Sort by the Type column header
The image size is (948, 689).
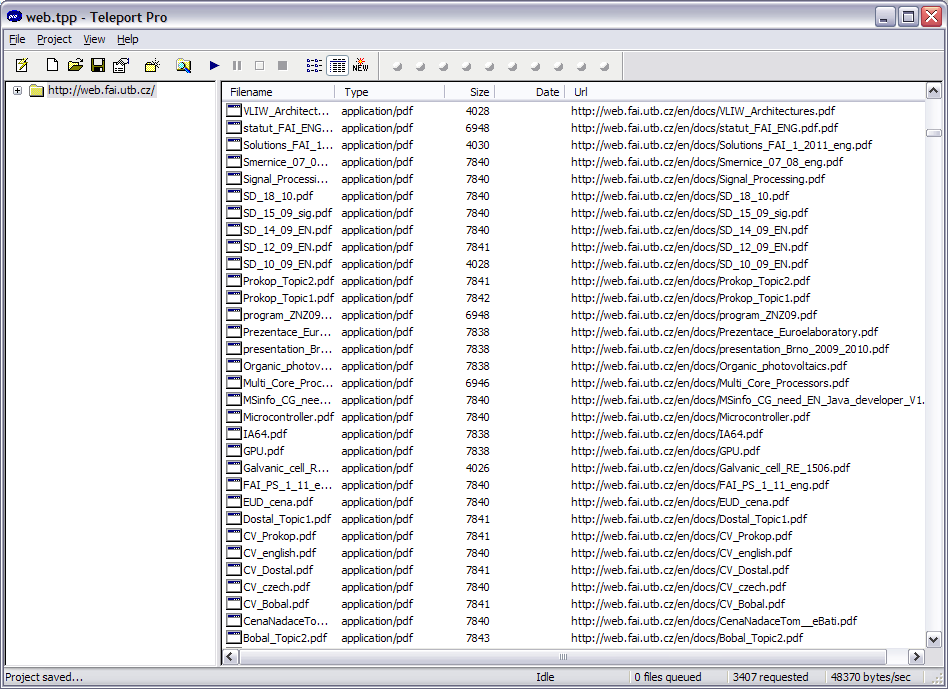coord(389,92)
